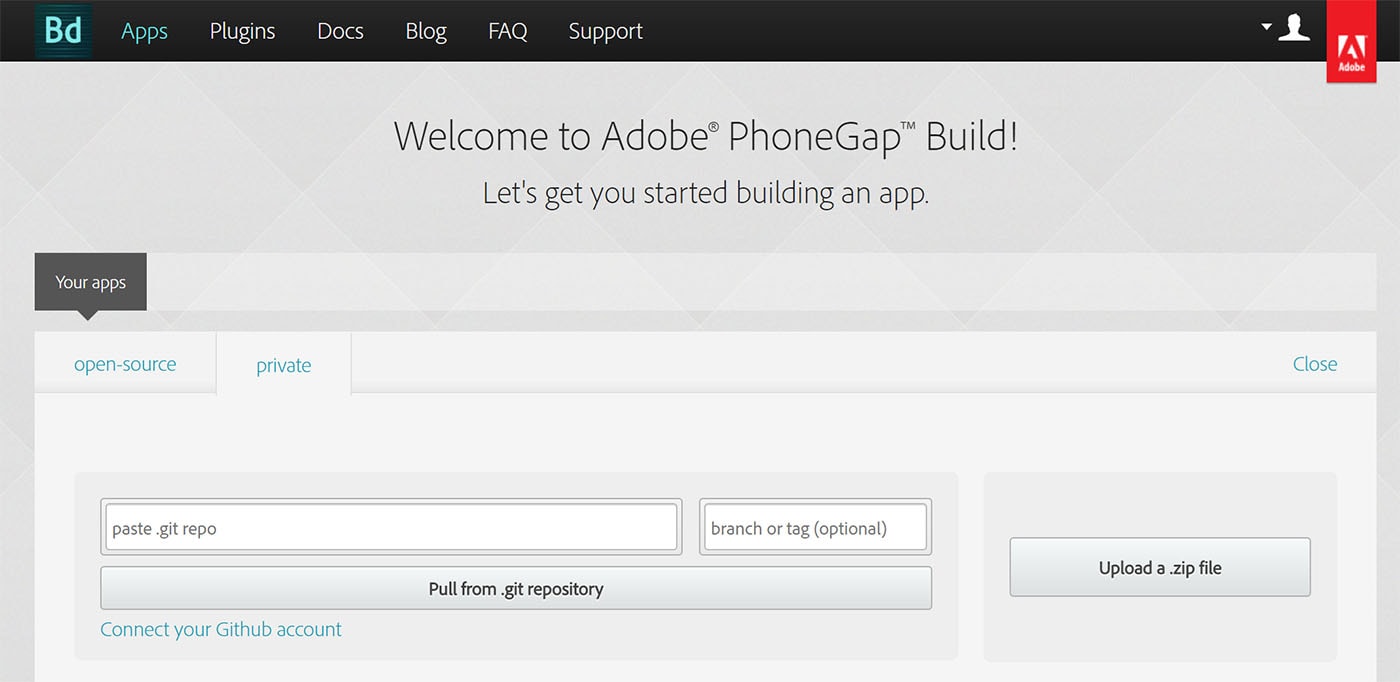1400x682 pixels.
Task: Click Connect your Github account link
Action: click(x=221, y=629)
